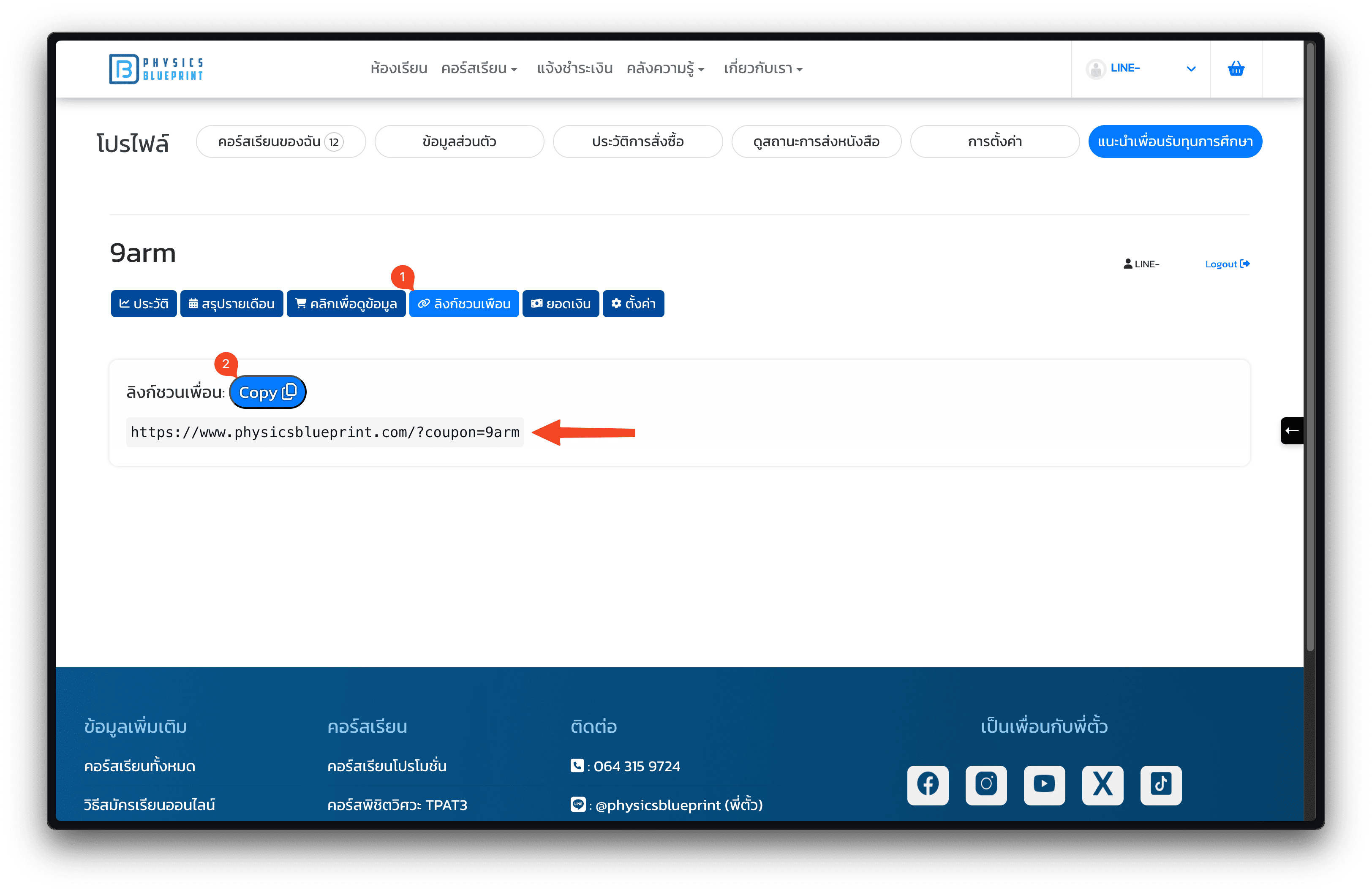Click the สรุปรายเดือน calendar button
Screen dimensions: 1372x892
click(231, 304)
